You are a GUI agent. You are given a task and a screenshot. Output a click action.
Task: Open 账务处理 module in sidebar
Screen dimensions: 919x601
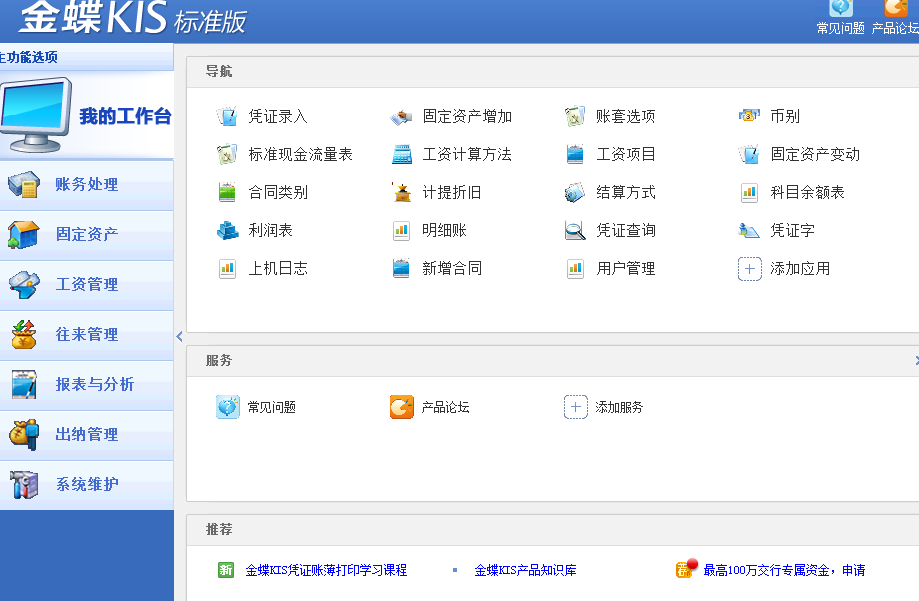[x=87, y=185]
